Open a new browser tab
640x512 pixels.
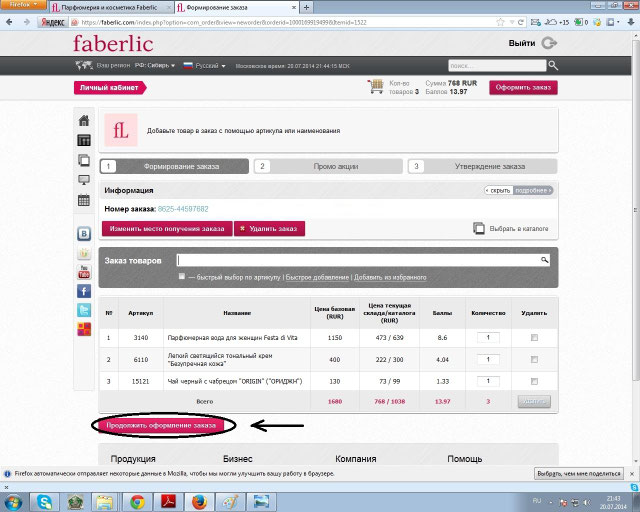[x=307, y=7]
